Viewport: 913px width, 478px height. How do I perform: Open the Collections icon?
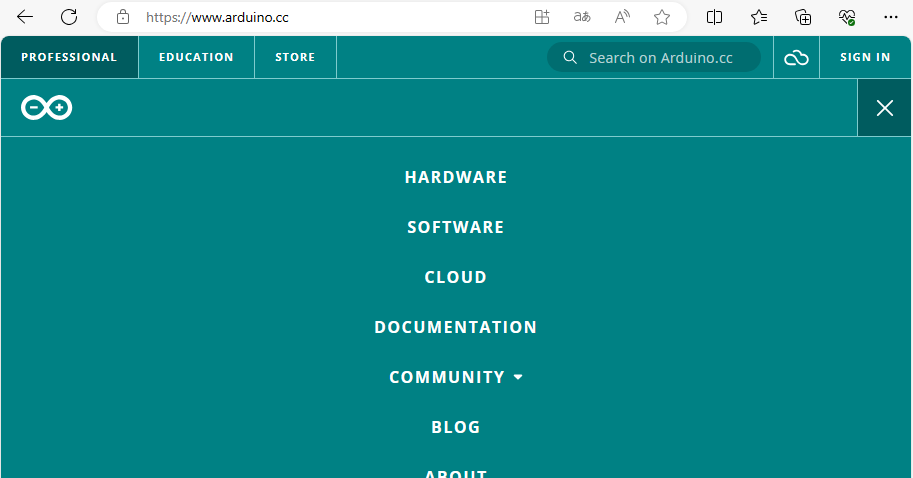coord(803,17)
